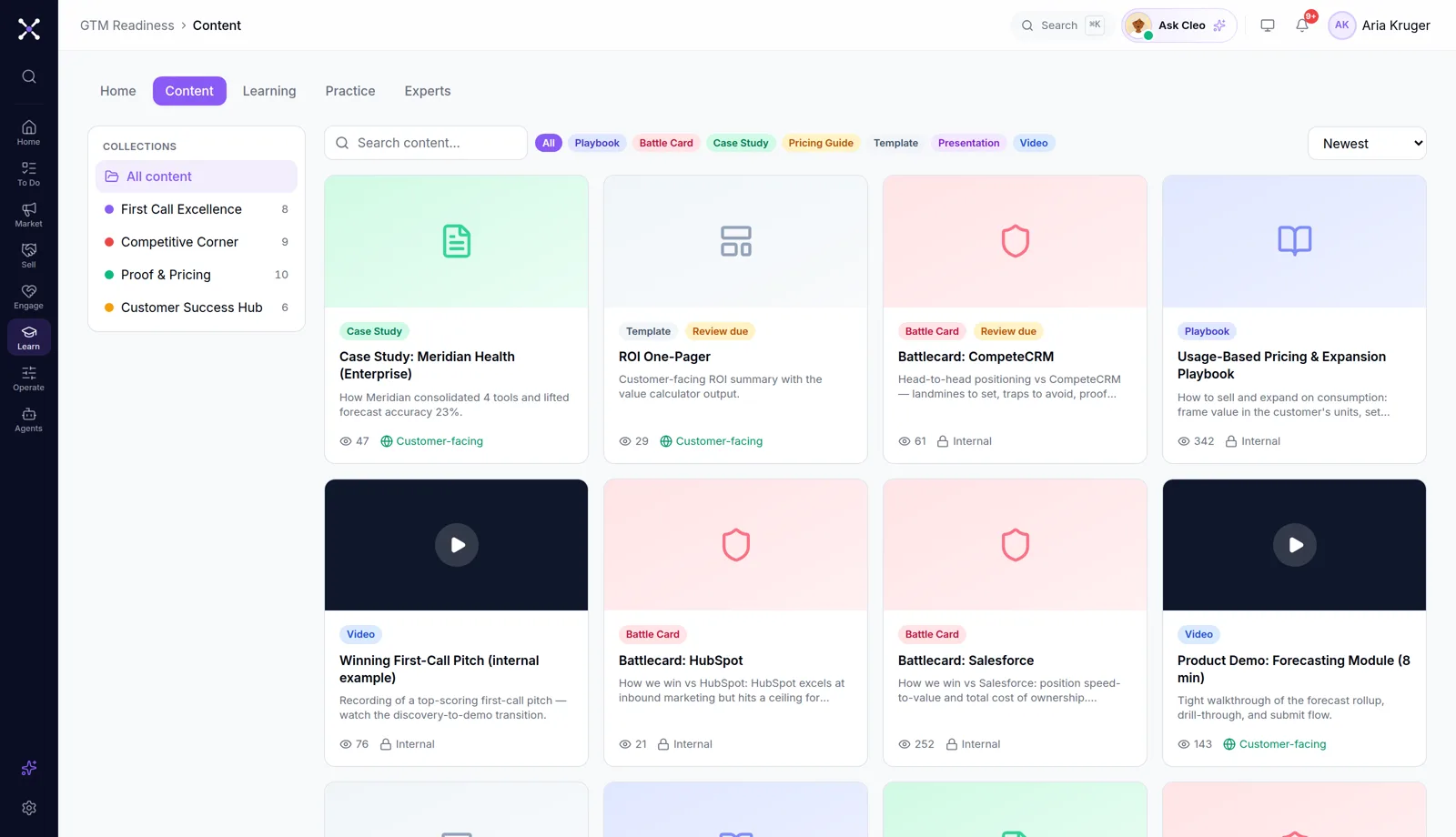1456x837 pixels.
Task: Play the Winning First-Call Pitch video
Action: click(x=457, y=545)
